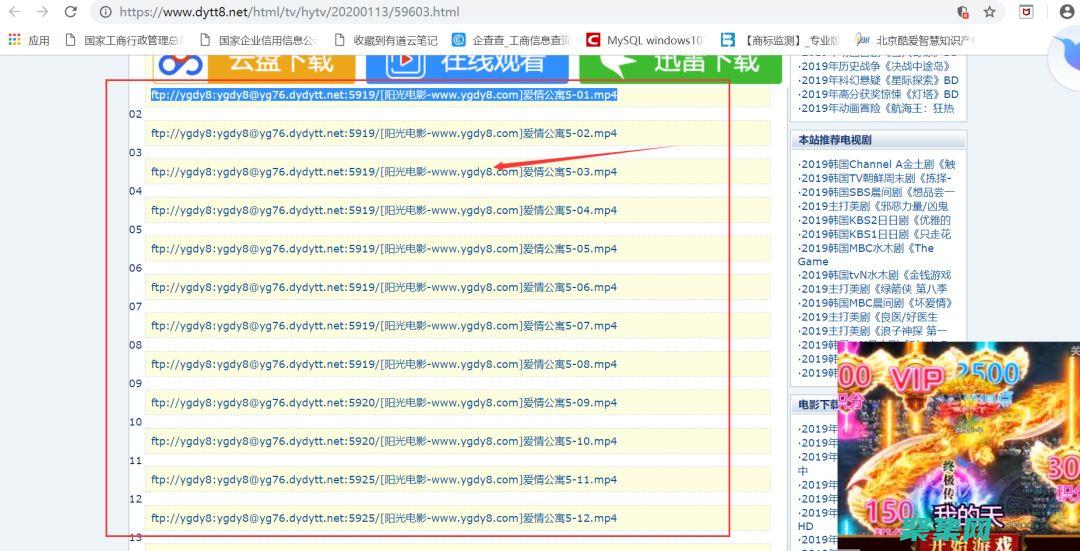
Task: Open 2019年高分获奖惊悚《灯塔》BD link
Action: pos(880,94)
